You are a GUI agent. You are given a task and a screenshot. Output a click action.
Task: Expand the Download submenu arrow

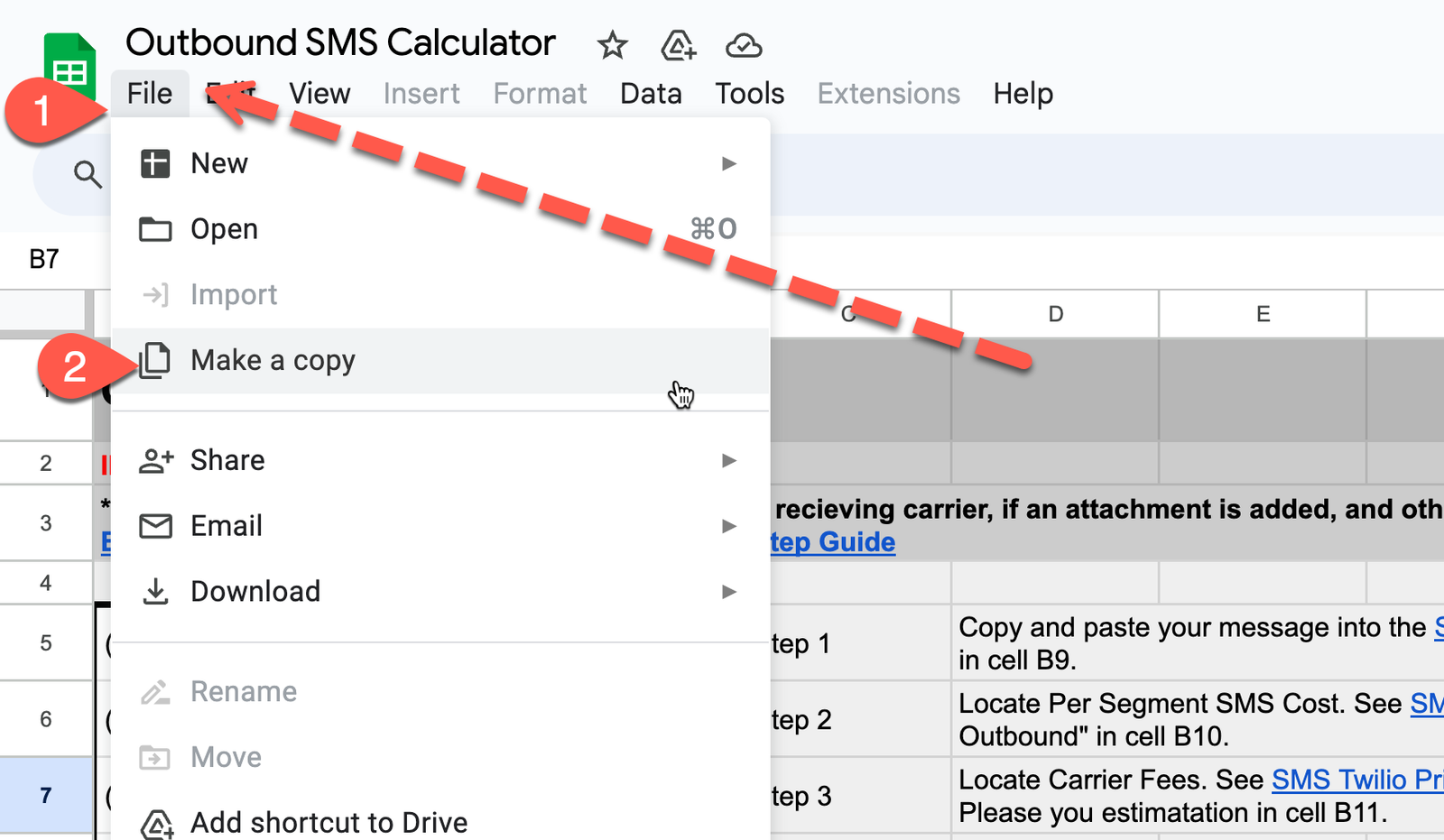729,592
